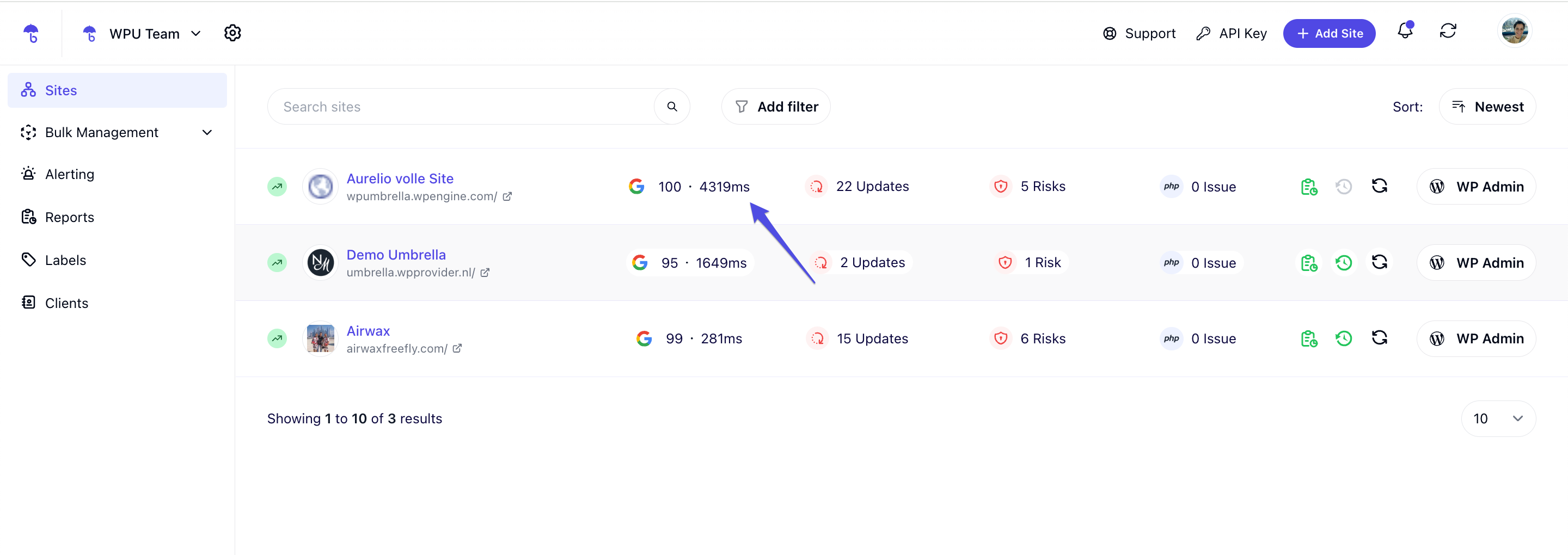The height and width of the screenshot is (555, 1568).
Task: Open report icon for Demo Umbrella
Action: (1309, 263)
